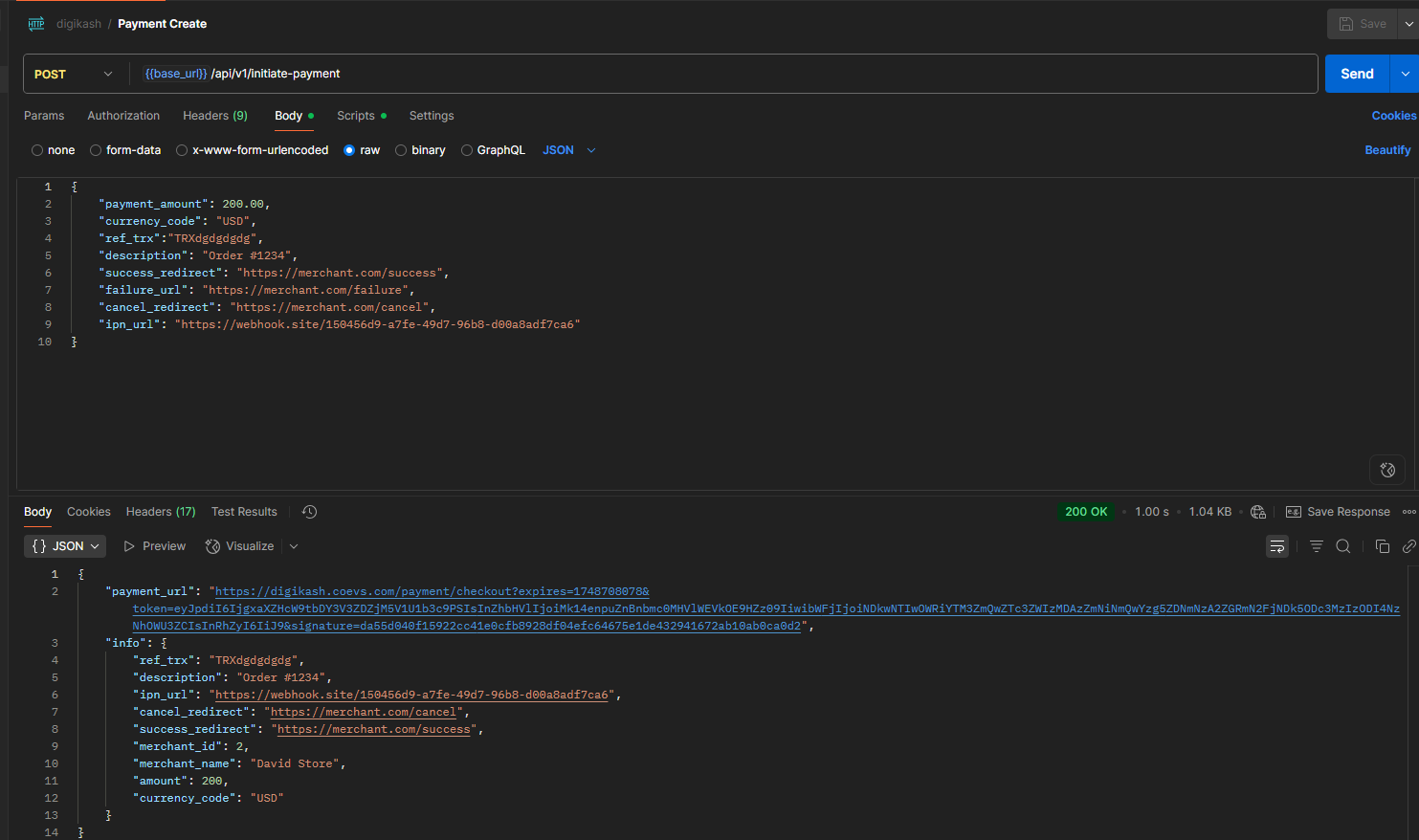Screen dimensions: 1419x840
Task: Select the response Body tab
Action: (x=38, y=512)
